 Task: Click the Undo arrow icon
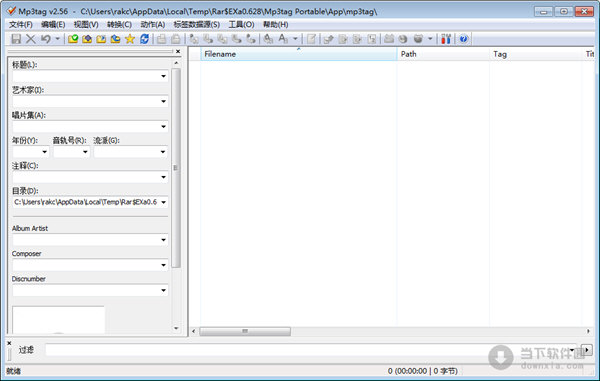click(46, 39)
